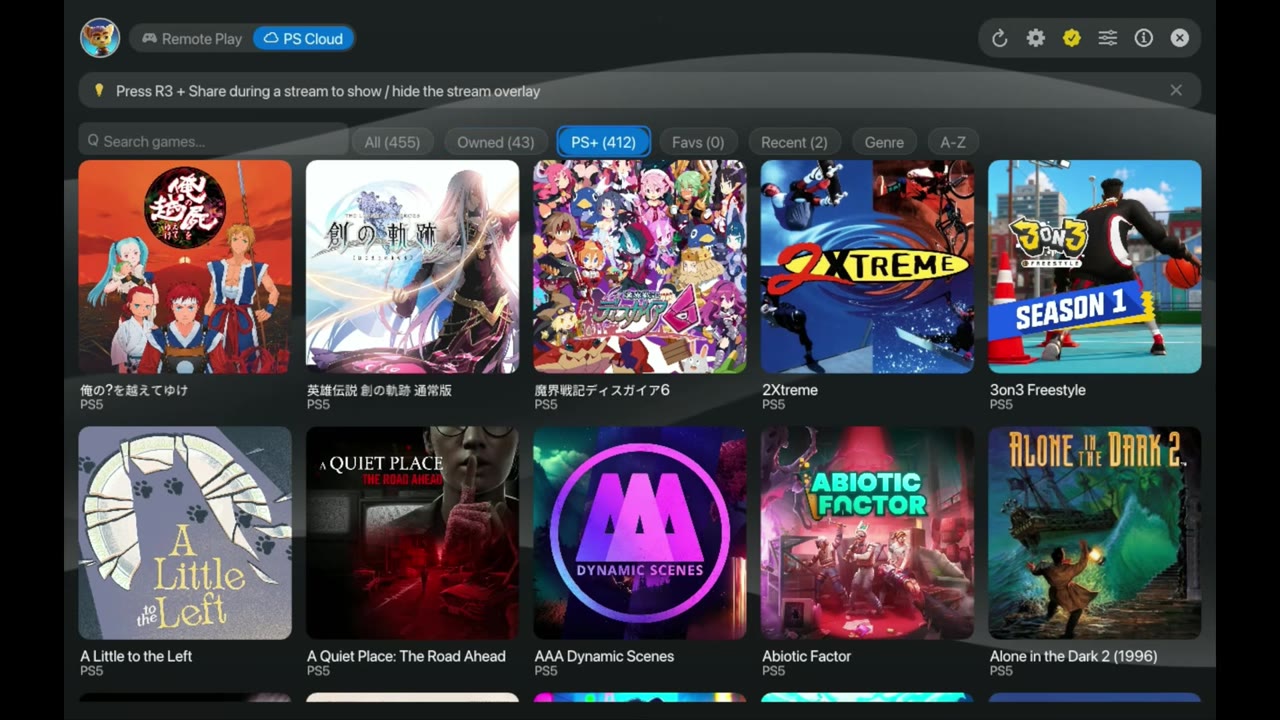
Task: Click the refresh icon in top toolbar
Action: tap(999, 38)
